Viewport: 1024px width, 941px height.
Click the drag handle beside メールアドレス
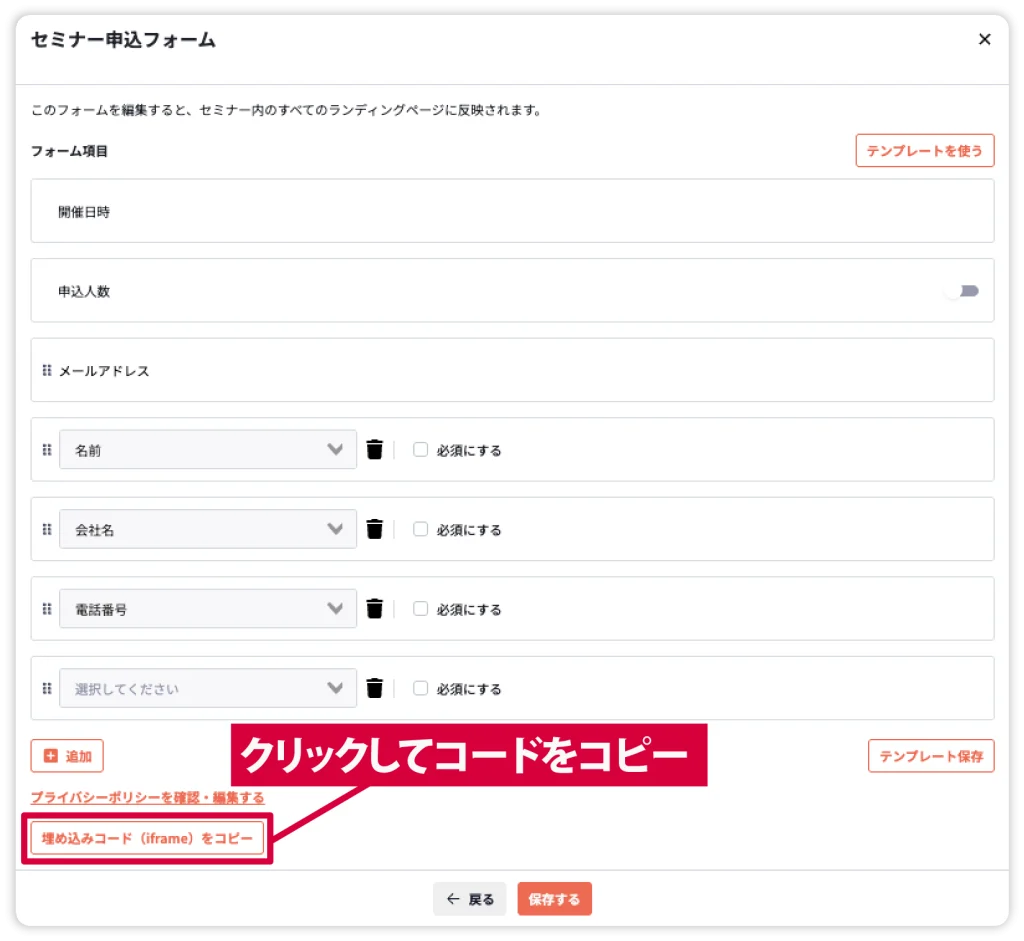point(47,370)
